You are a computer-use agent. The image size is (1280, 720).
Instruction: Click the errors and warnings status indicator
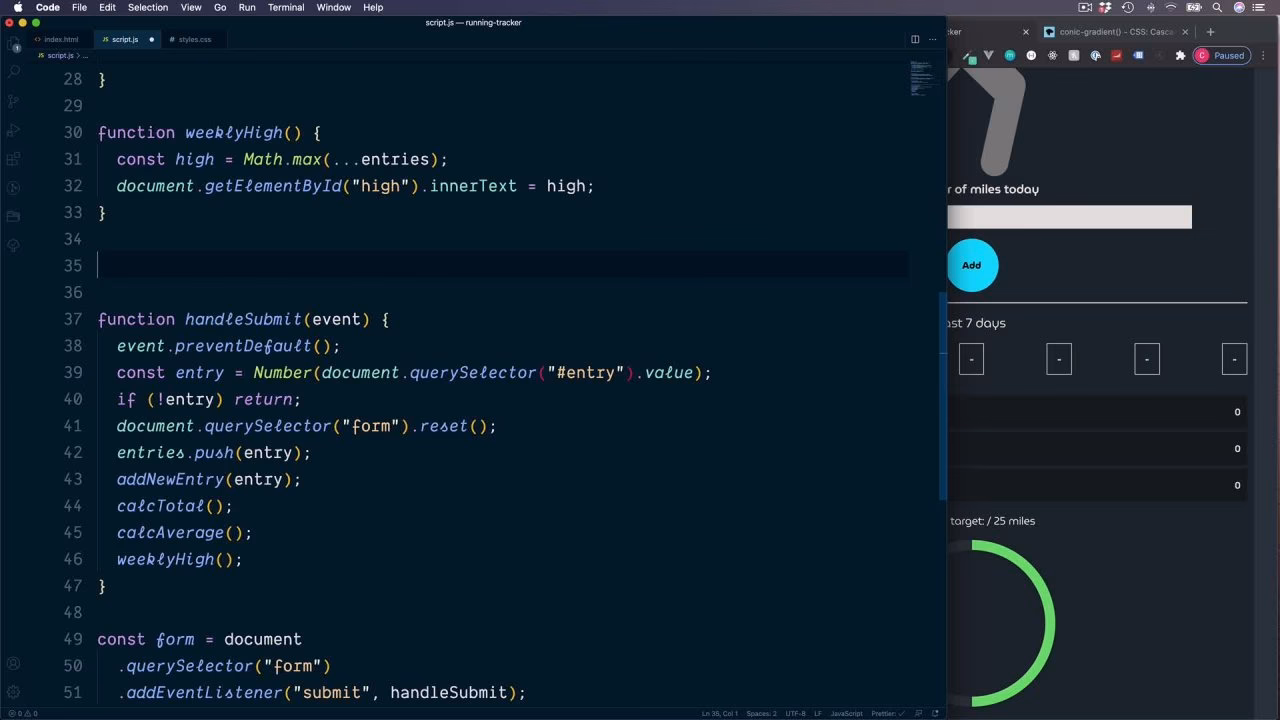pyautogui.click(x=22, y=713)
